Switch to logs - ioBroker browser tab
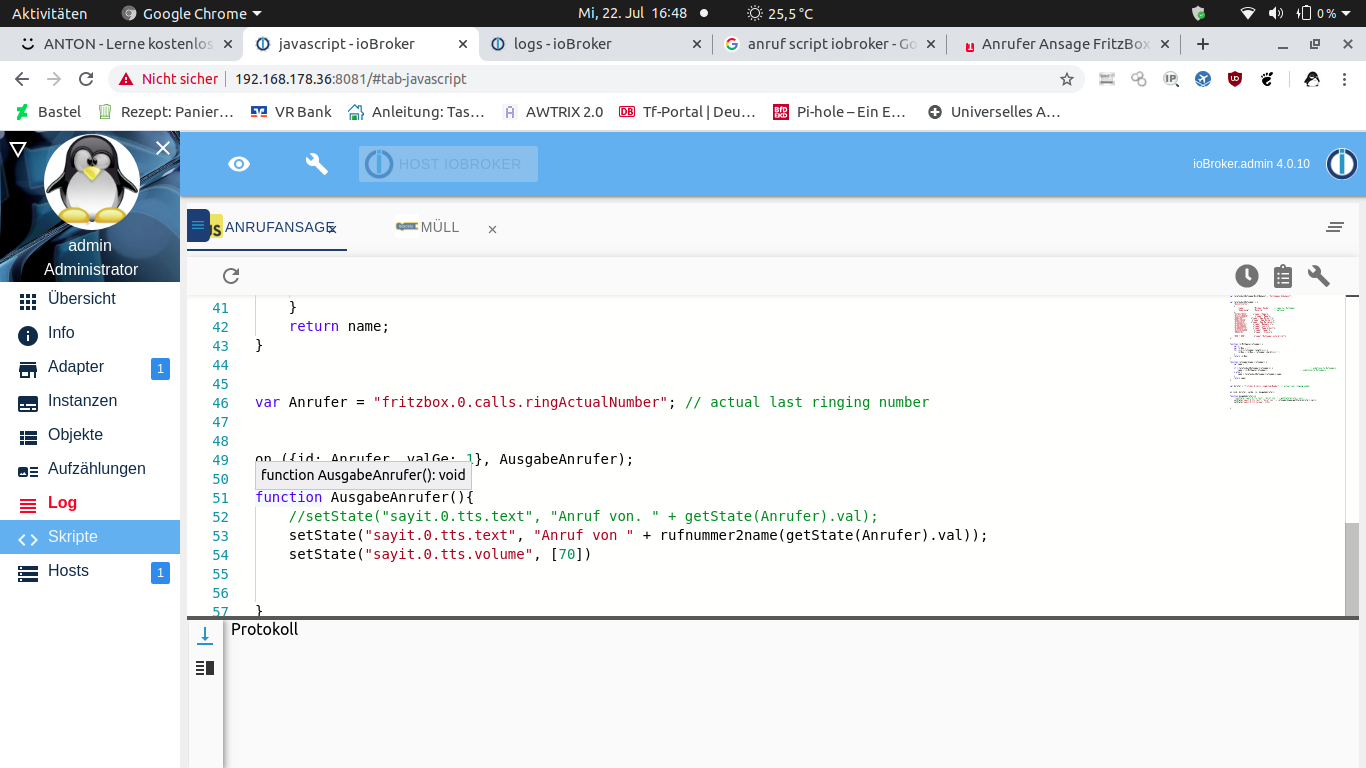 (595, 44)
